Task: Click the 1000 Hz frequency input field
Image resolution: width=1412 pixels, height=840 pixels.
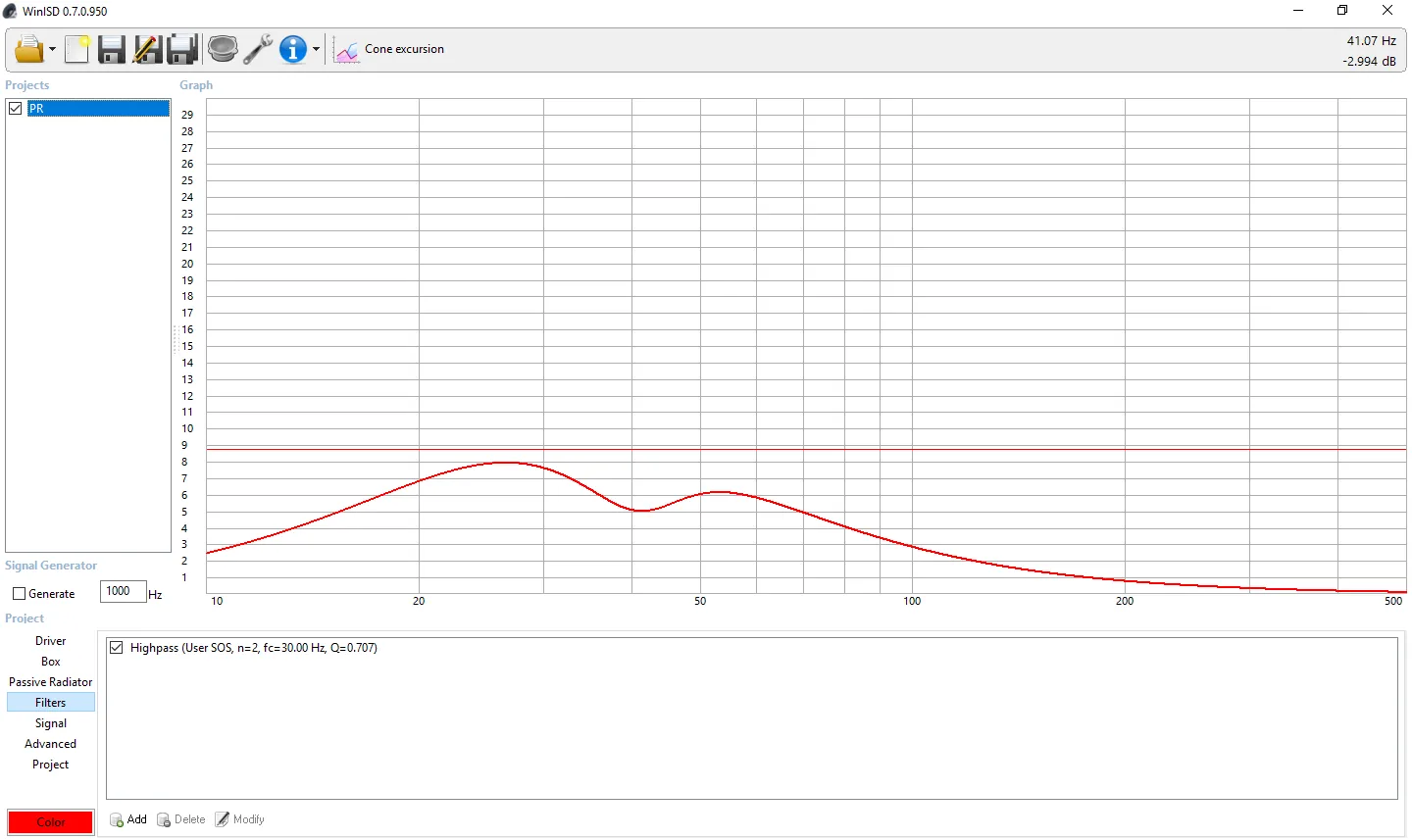Action: click(123, 591)
